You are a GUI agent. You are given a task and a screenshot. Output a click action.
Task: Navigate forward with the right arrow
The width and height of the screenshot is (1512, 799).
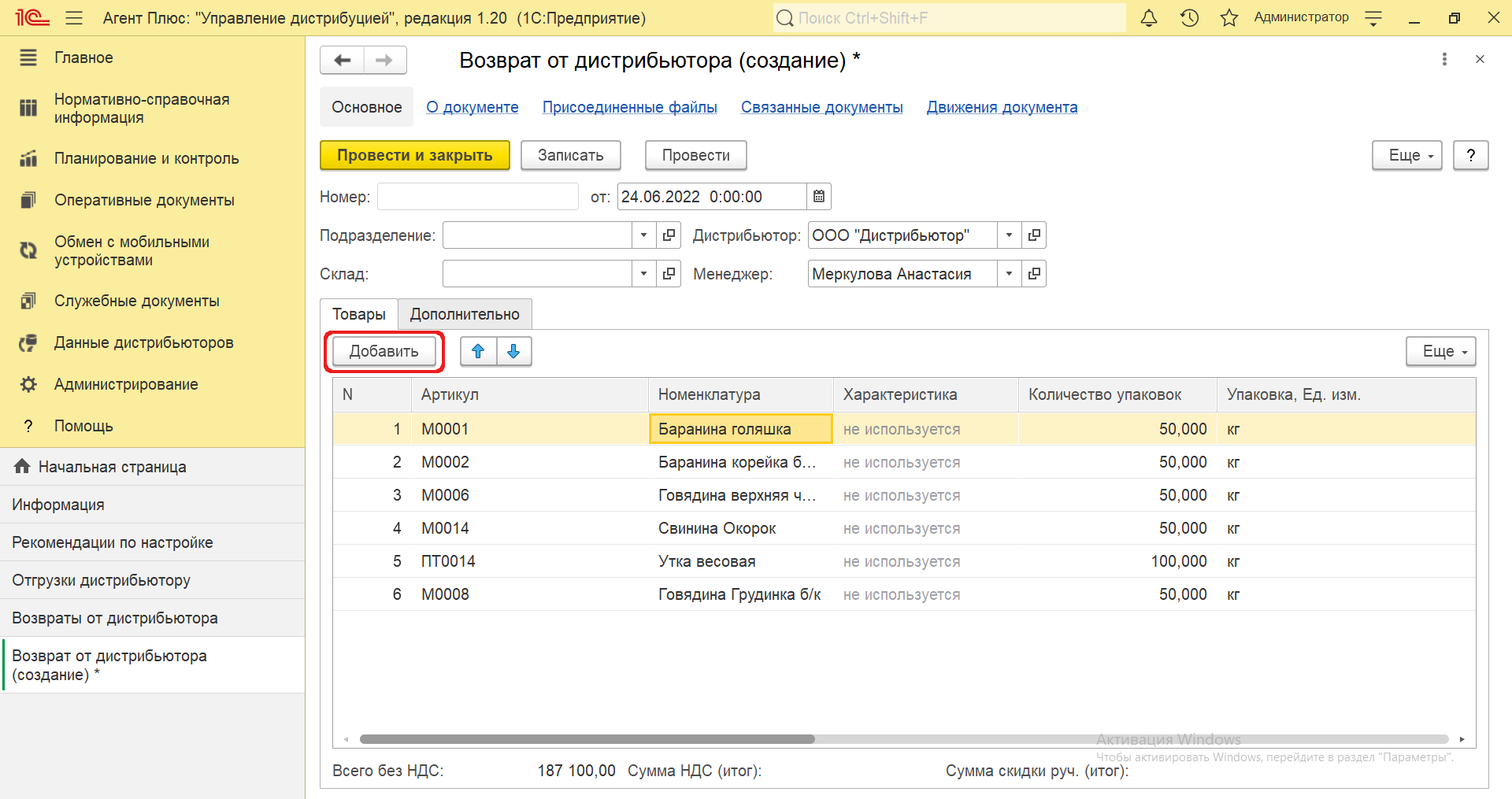click(384, 60)
